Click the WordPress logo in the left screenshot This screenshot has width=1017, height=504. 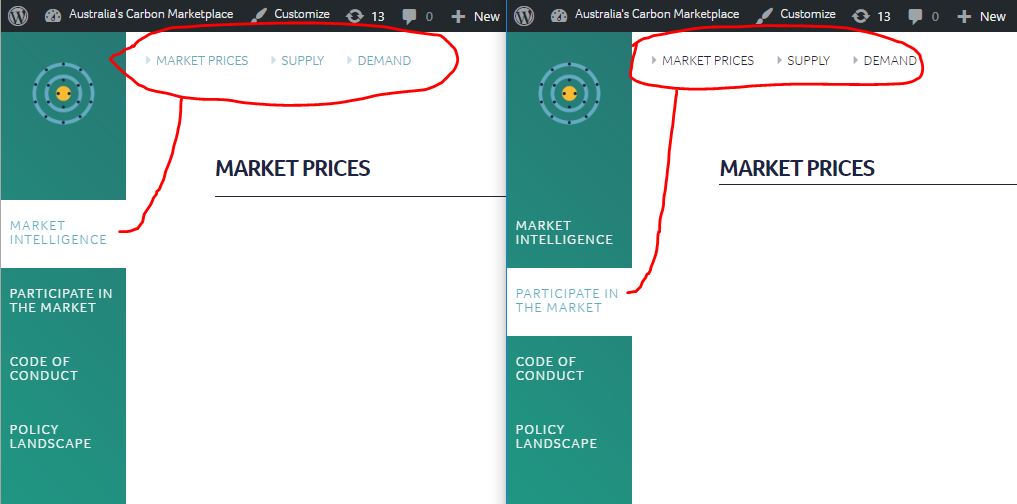coord(18,16)
